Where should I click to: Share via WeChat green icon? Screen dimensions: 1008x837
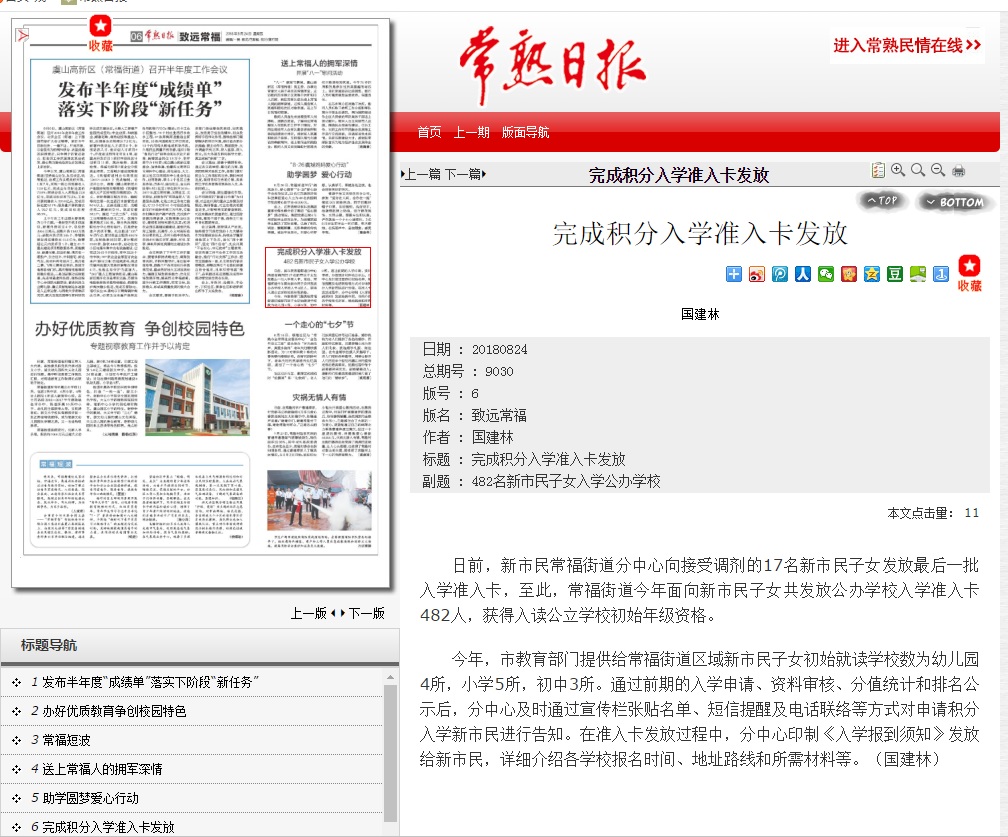(826, 274)
